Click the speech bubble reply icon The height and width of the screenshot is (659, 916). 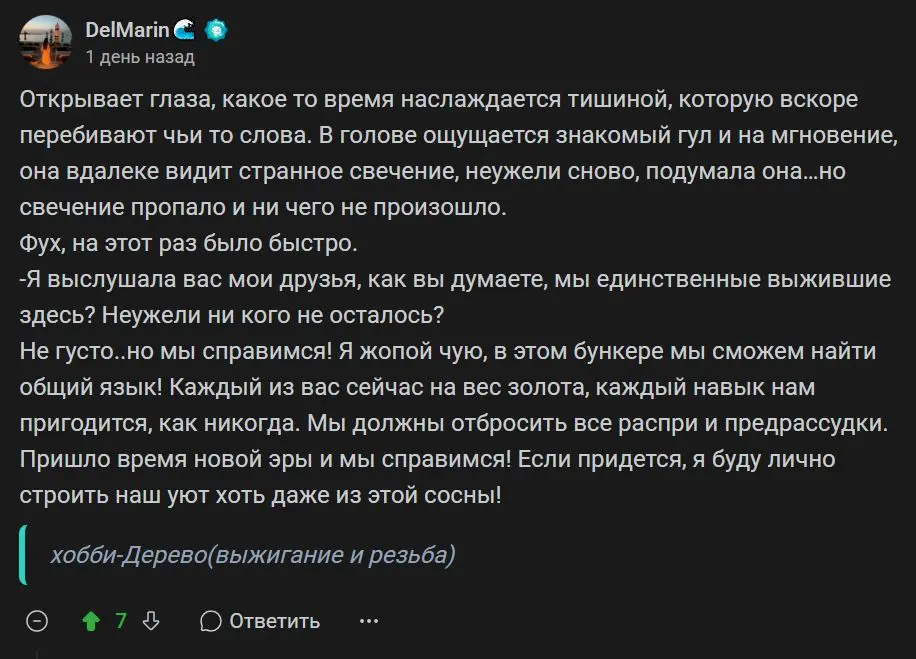[211, 621]
